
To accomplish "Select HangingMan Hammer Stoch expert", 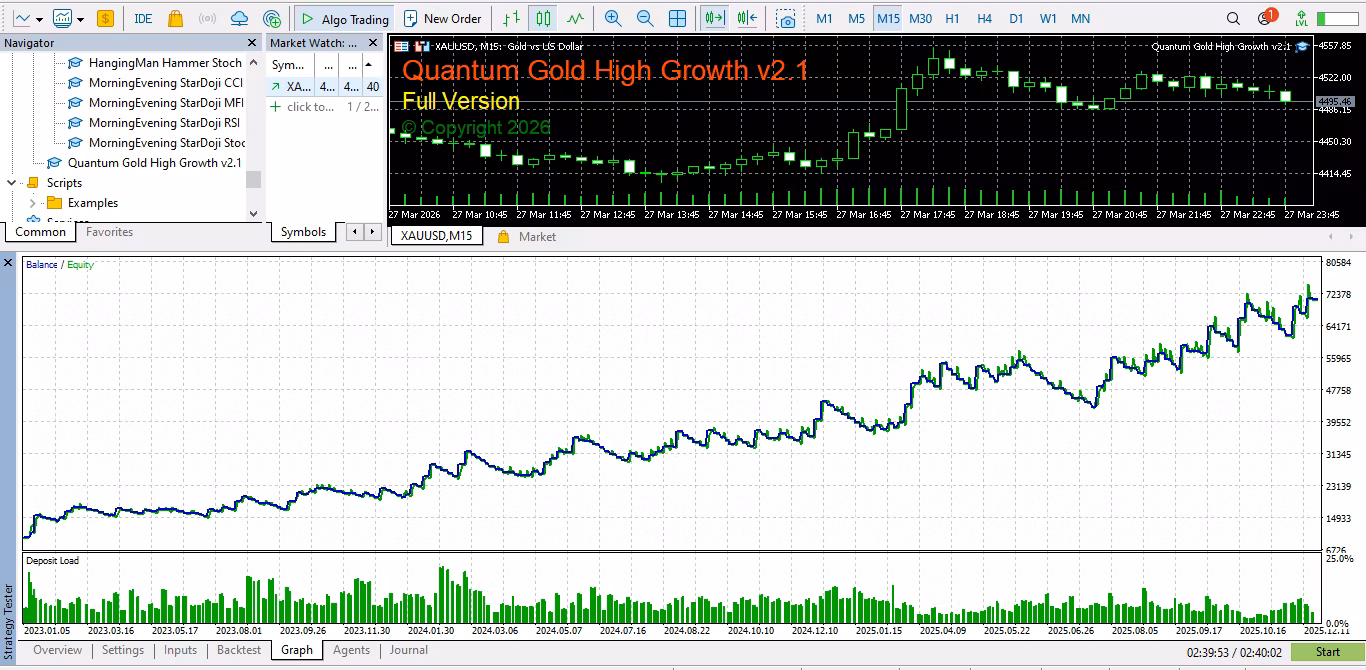I will click(x=165, y=62).
